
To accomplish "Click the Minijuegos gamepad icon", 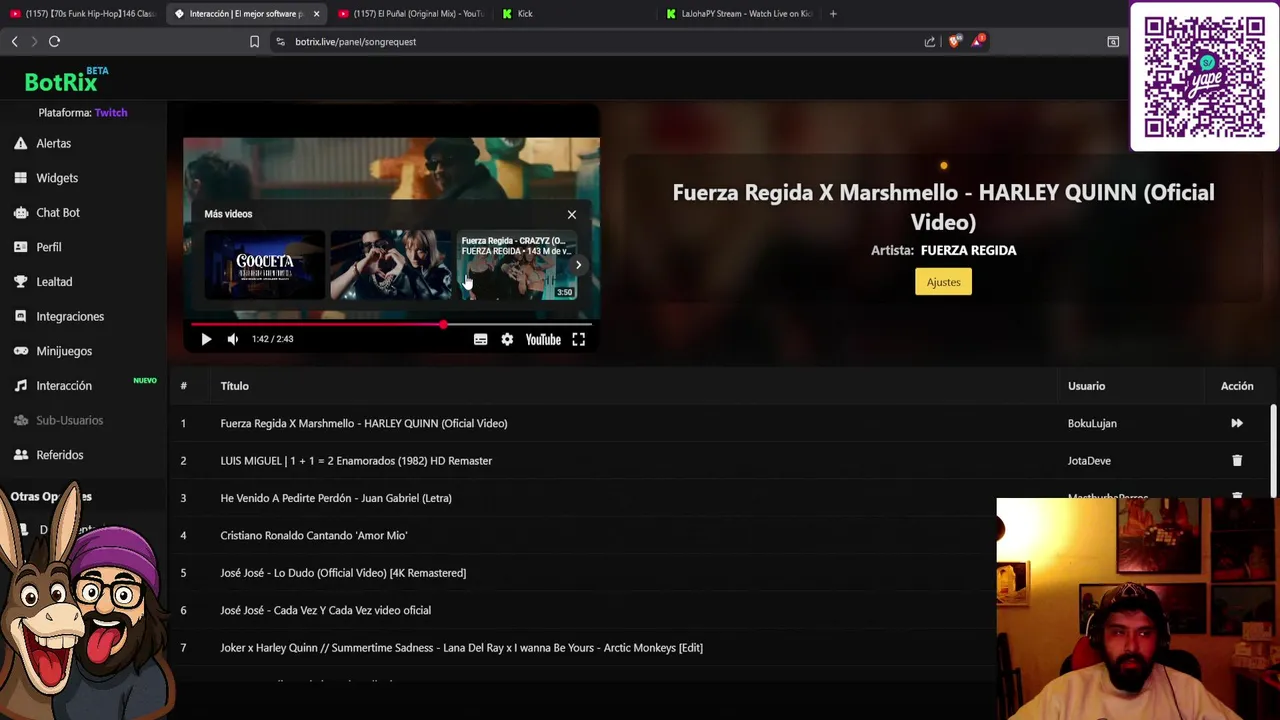I will [20, 351].
